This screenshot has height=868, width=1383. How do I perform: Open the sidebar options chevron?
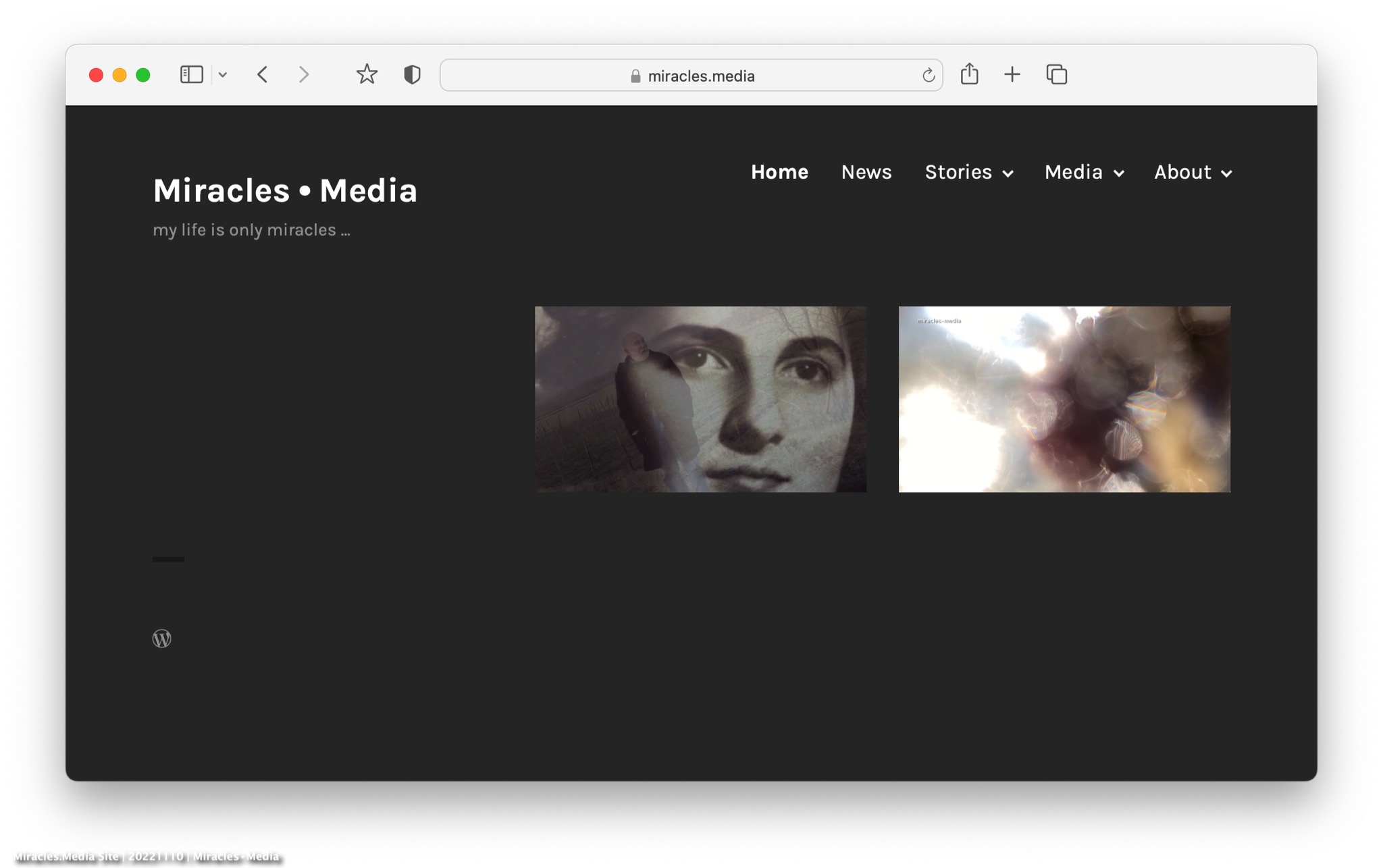pyautogui.click(x=223, y=75)
